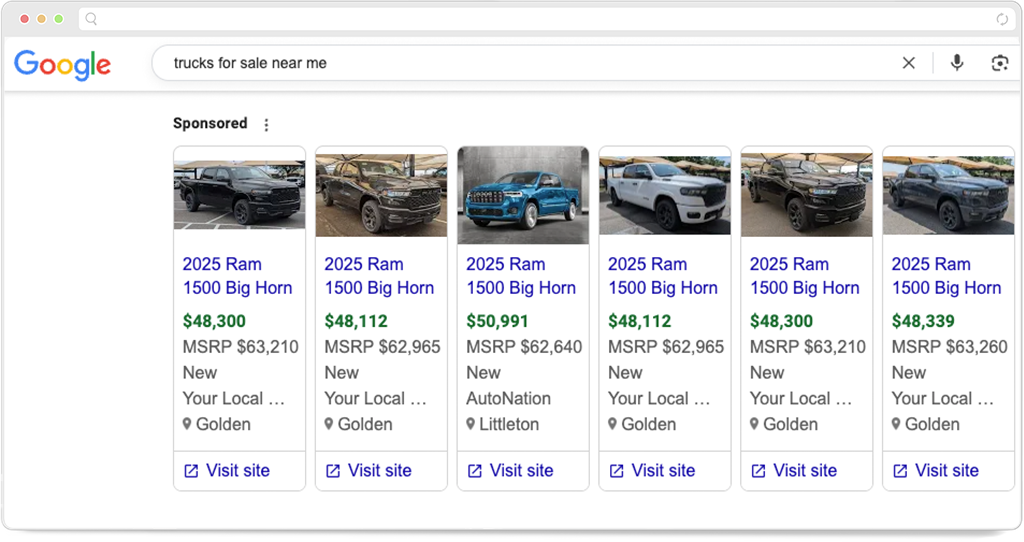Click Visit site in the AutoNation Littleton card

(x=511, y=471)
